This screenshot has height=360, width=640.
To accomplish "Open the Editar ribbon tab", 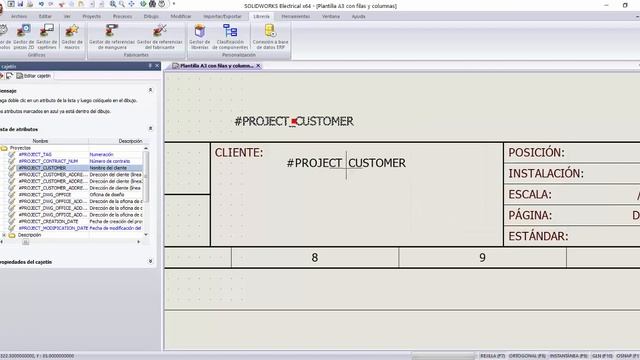I will click(45, 16).
